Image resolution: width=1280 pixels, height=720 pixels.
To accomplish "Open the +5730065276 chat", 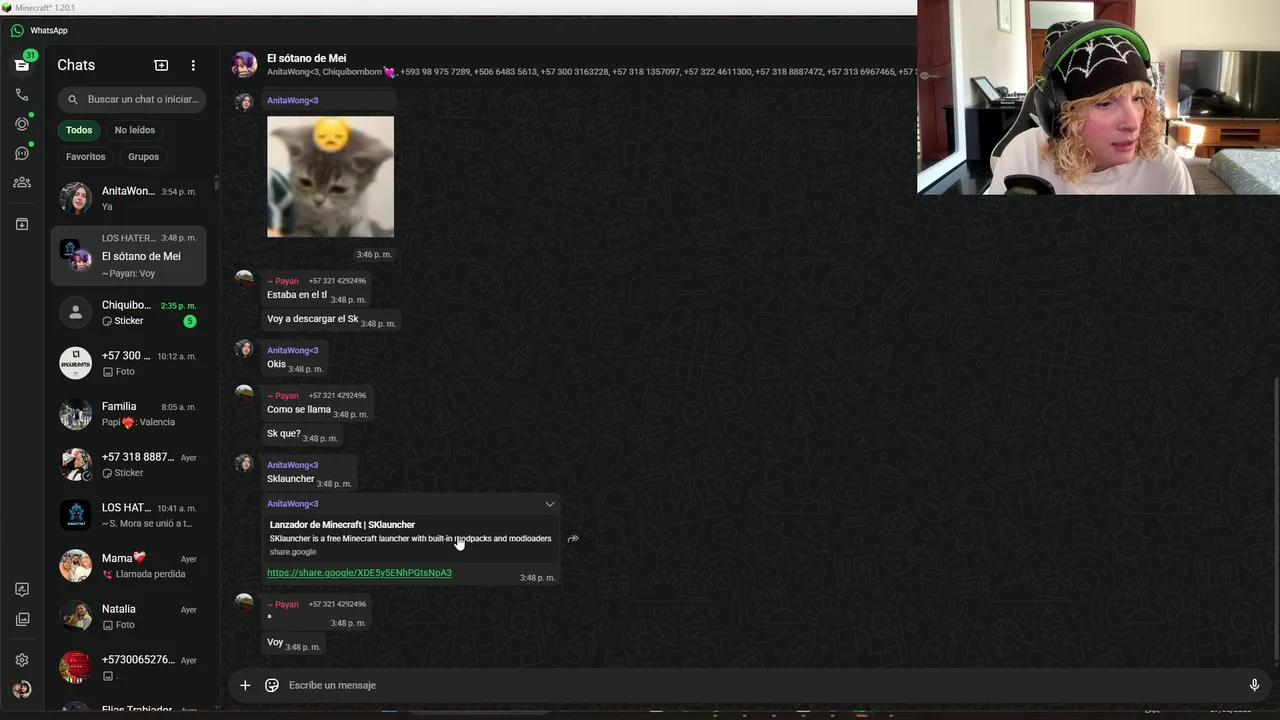I will click(x=129, y=667).
